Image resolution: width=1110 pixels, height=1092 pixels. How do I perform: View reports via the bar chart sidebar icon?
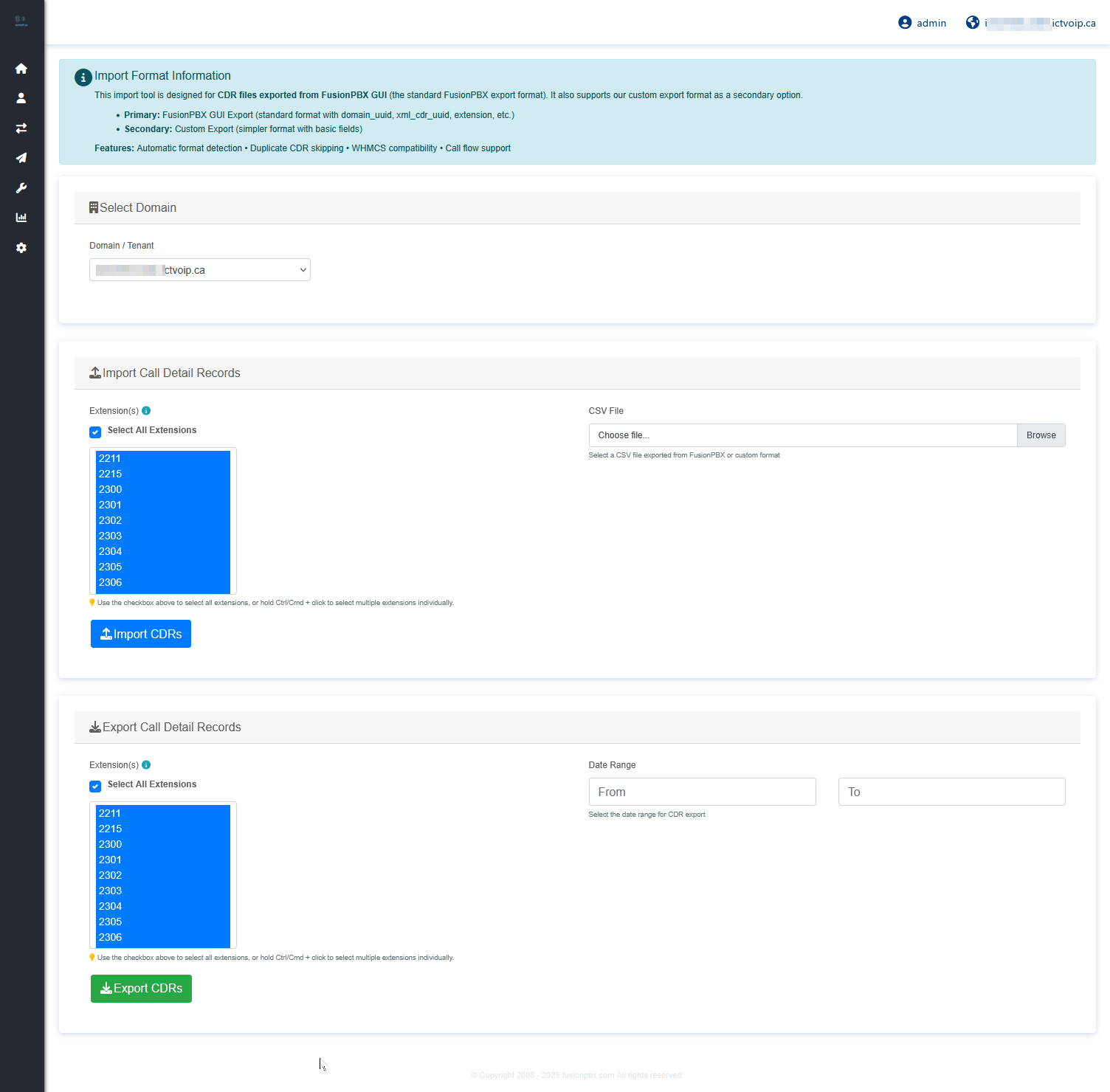coord(21,218)
